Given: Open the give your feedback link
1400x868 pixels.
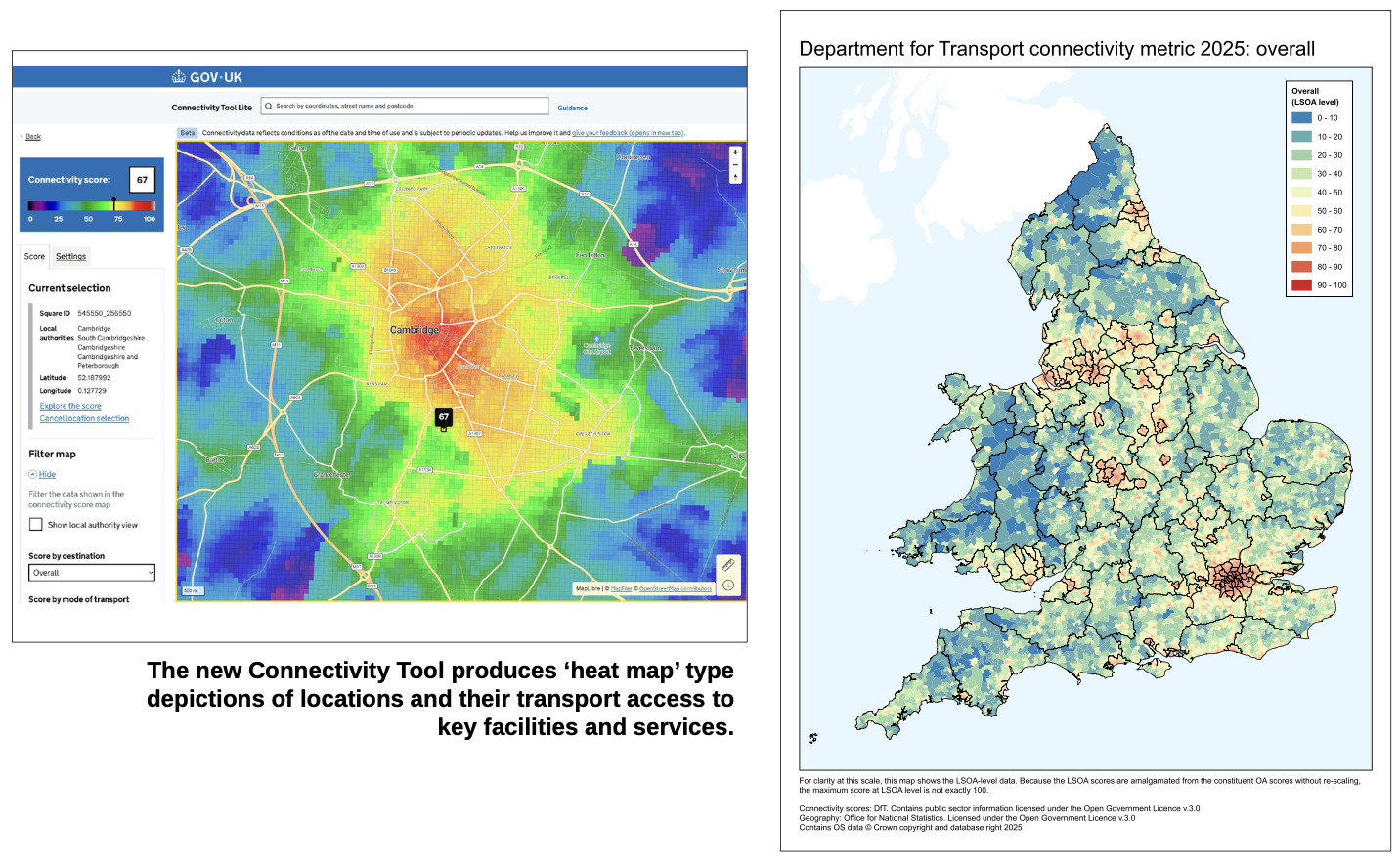Looking at the screenshot, I should [627, 133].
